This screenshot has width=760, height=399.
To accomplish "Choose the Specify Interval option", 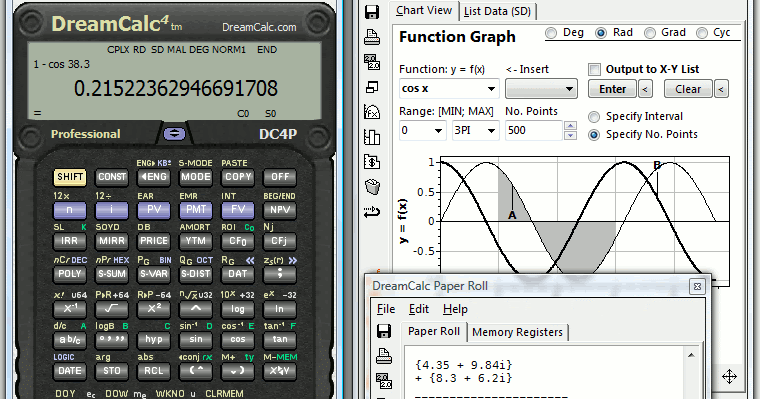I will point(594,117).
